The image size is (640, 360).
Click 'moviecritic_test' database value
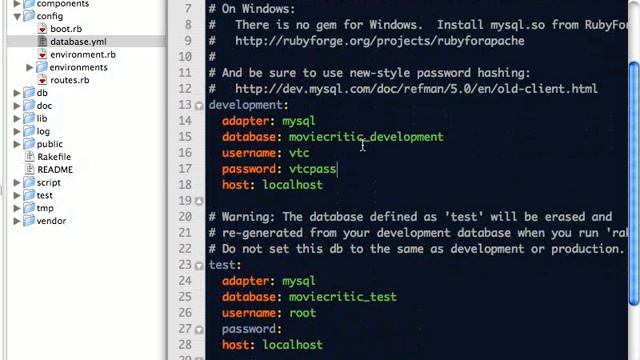point(343,297)
